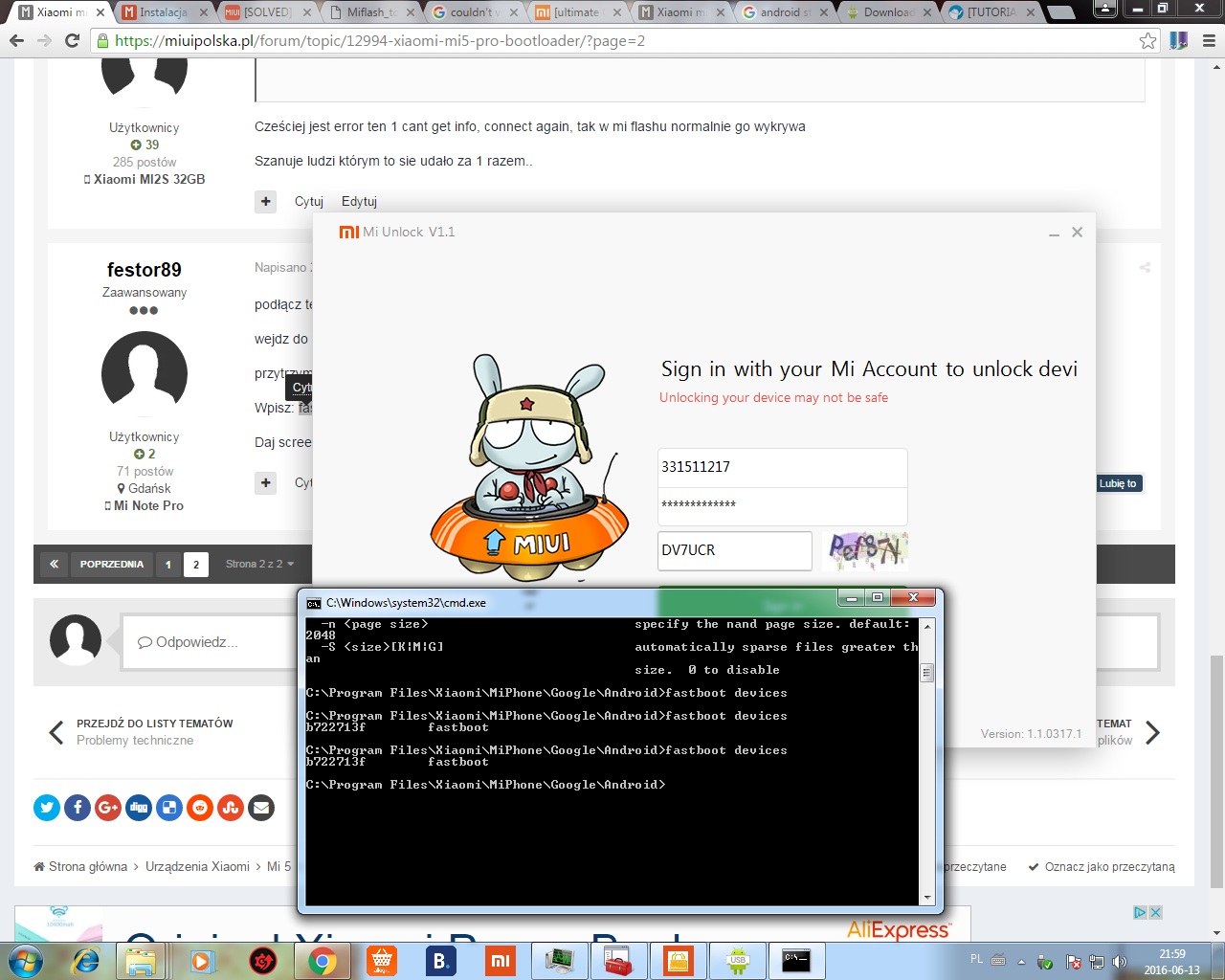
Task: Show hidden system tray icons
Action: [1021, 961]
